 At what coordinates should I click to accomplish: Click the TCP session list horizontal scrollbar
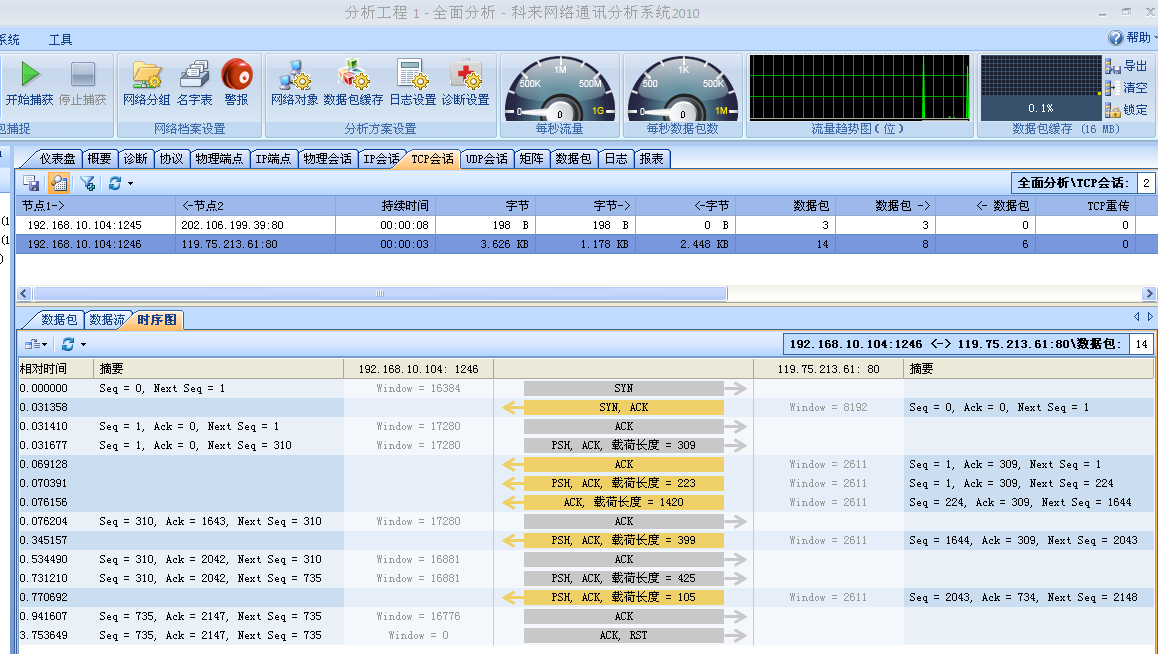(380, 293)
